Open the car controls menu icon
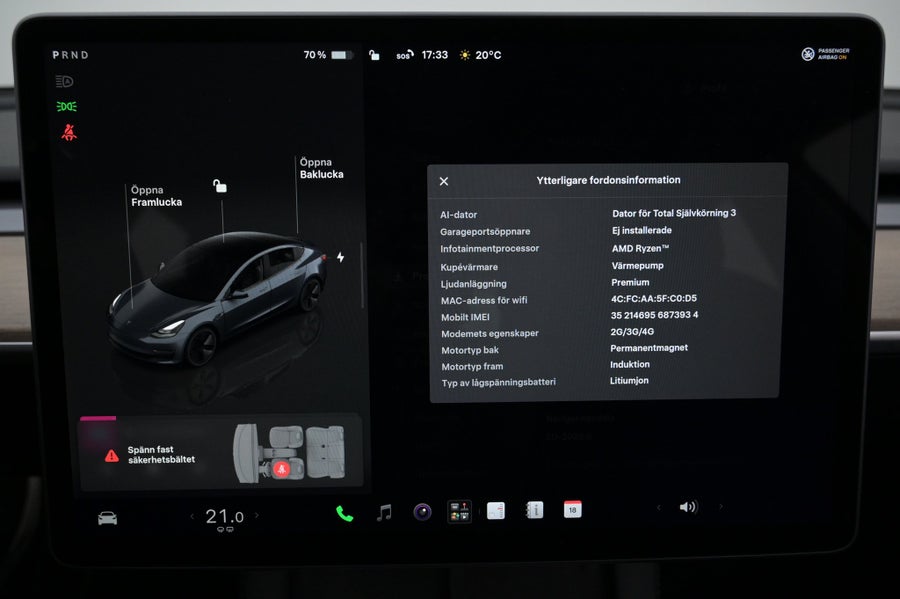 (107, 518)
